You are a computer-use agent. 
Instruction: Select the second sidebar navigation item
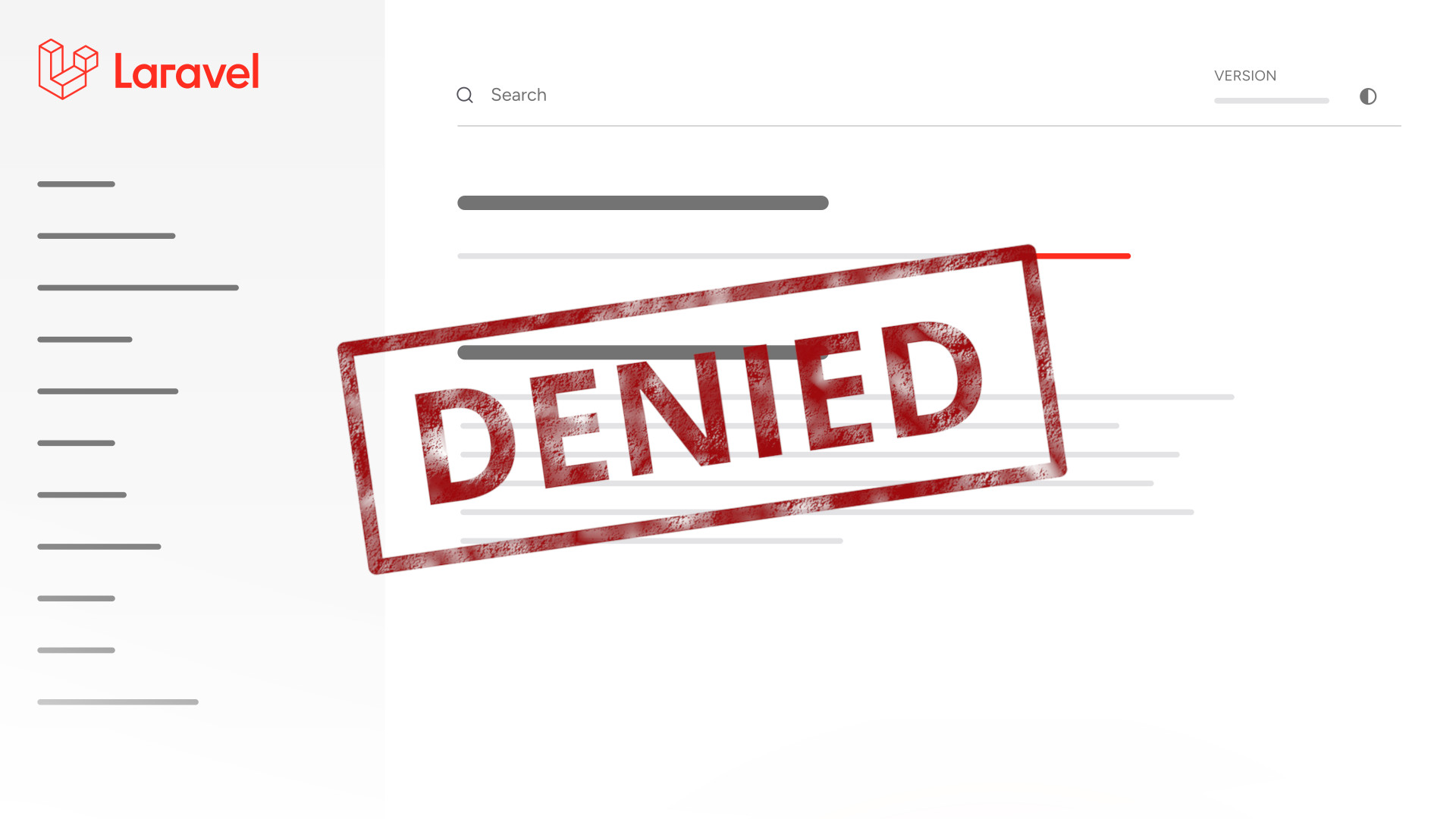click(x=106, y=236)
